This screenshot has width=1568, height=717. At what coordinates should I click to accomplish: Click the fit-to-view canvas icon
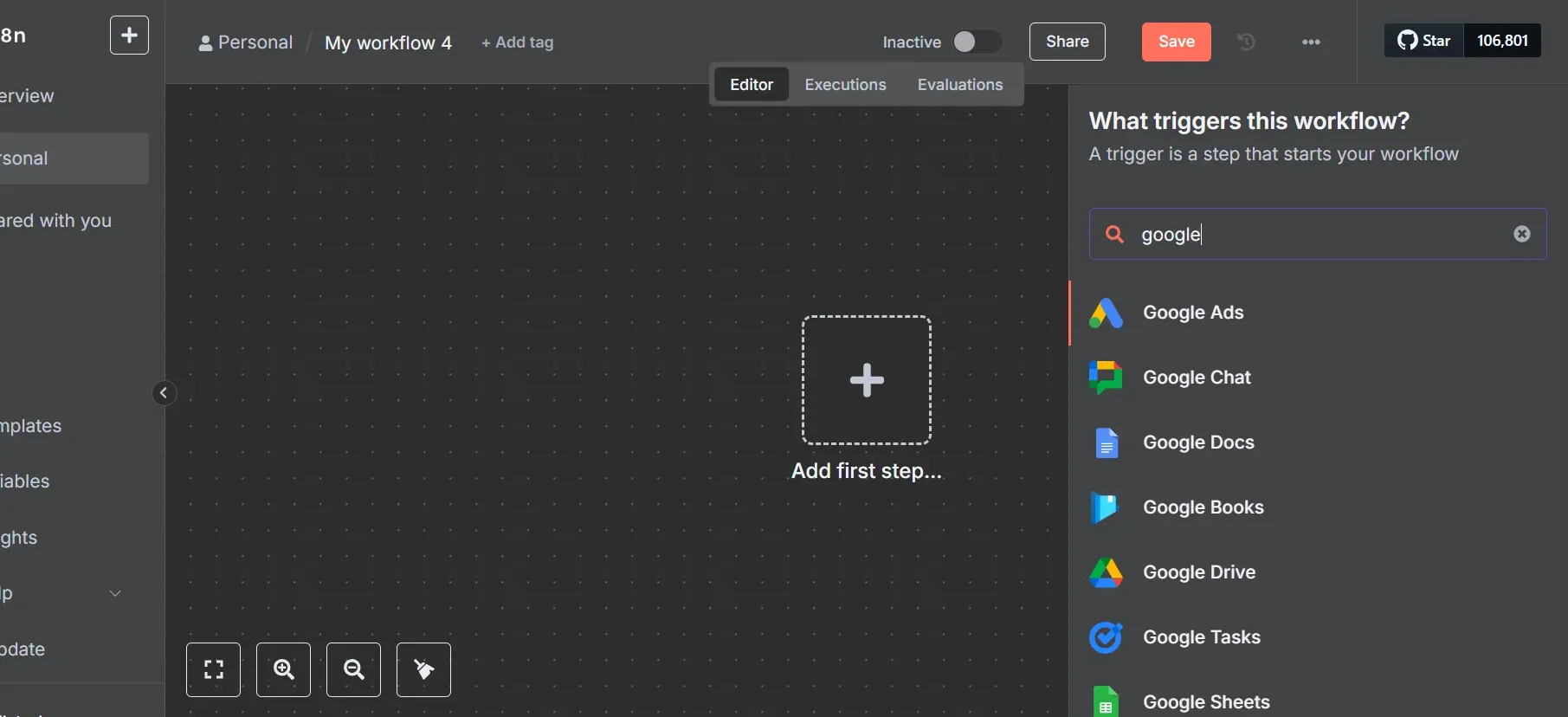click(x=213, y=669)
